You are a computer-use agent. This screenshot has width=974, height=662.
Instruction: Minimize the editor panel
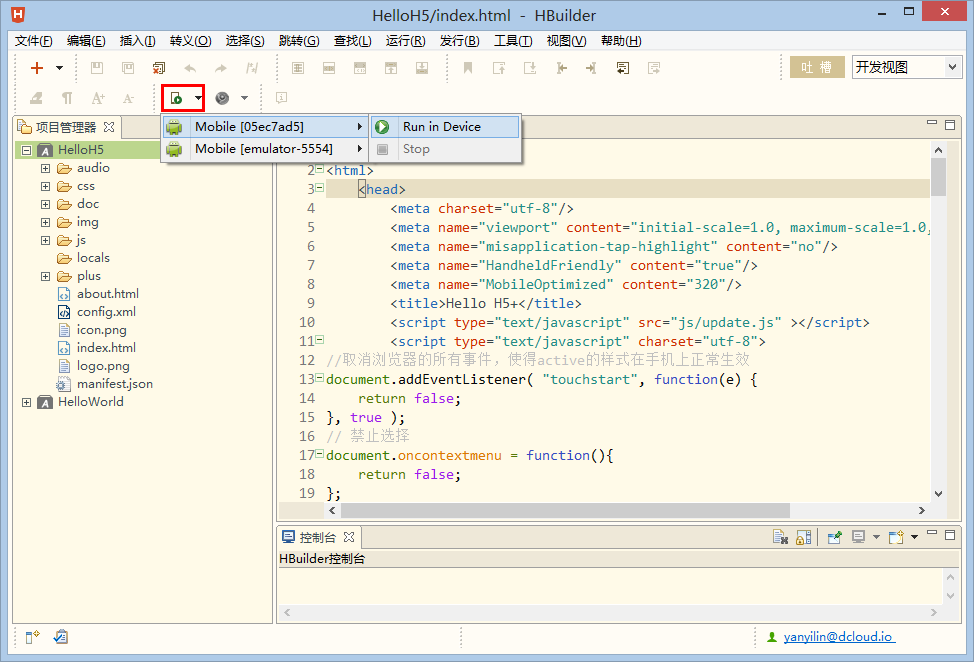pos(932,123)
